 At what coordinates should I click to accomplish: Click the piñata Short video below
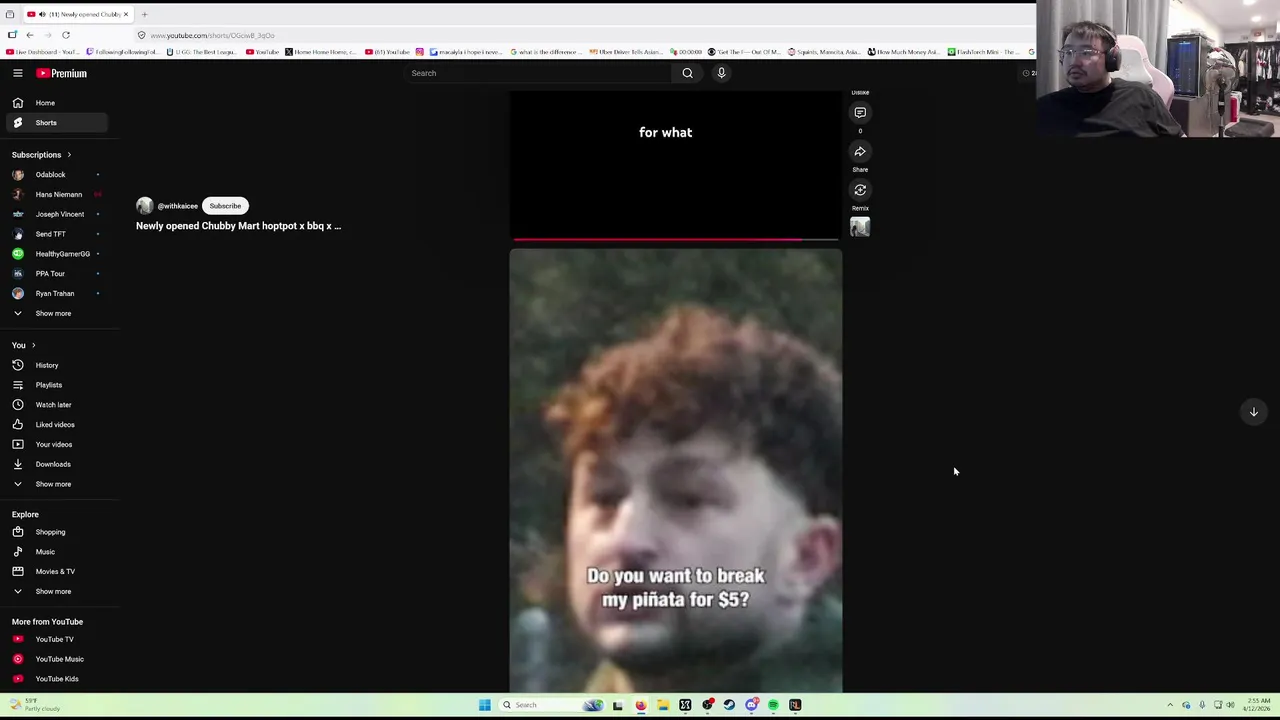pyautogui.click(x=676, y=470)
